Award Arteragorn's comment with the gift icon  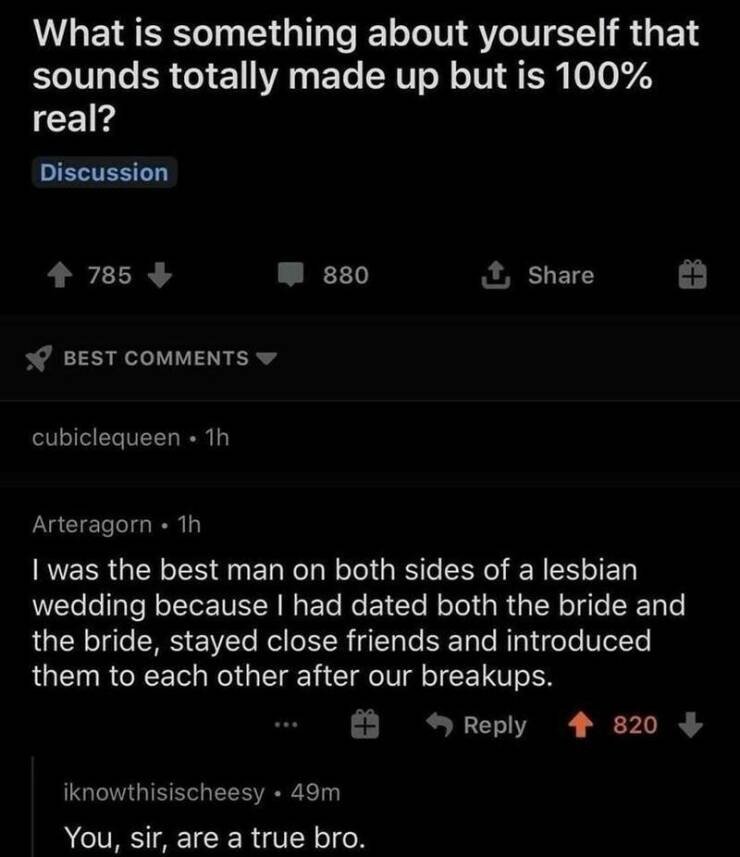tap(367, 724)
